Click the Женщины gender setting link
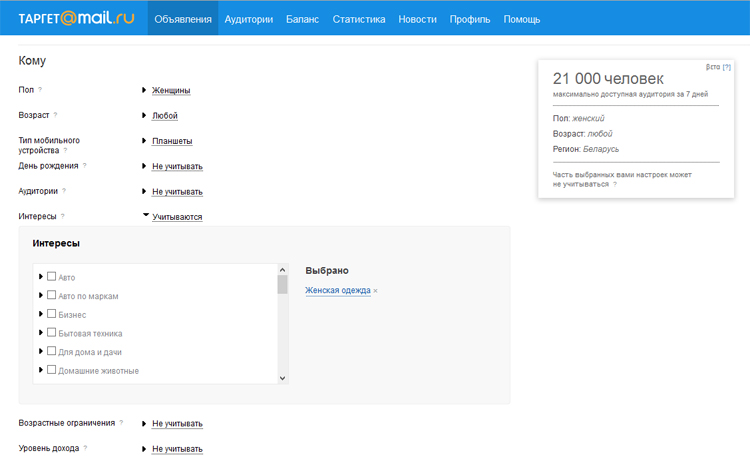Screen dimensions: 750x457 coord(171,90)
